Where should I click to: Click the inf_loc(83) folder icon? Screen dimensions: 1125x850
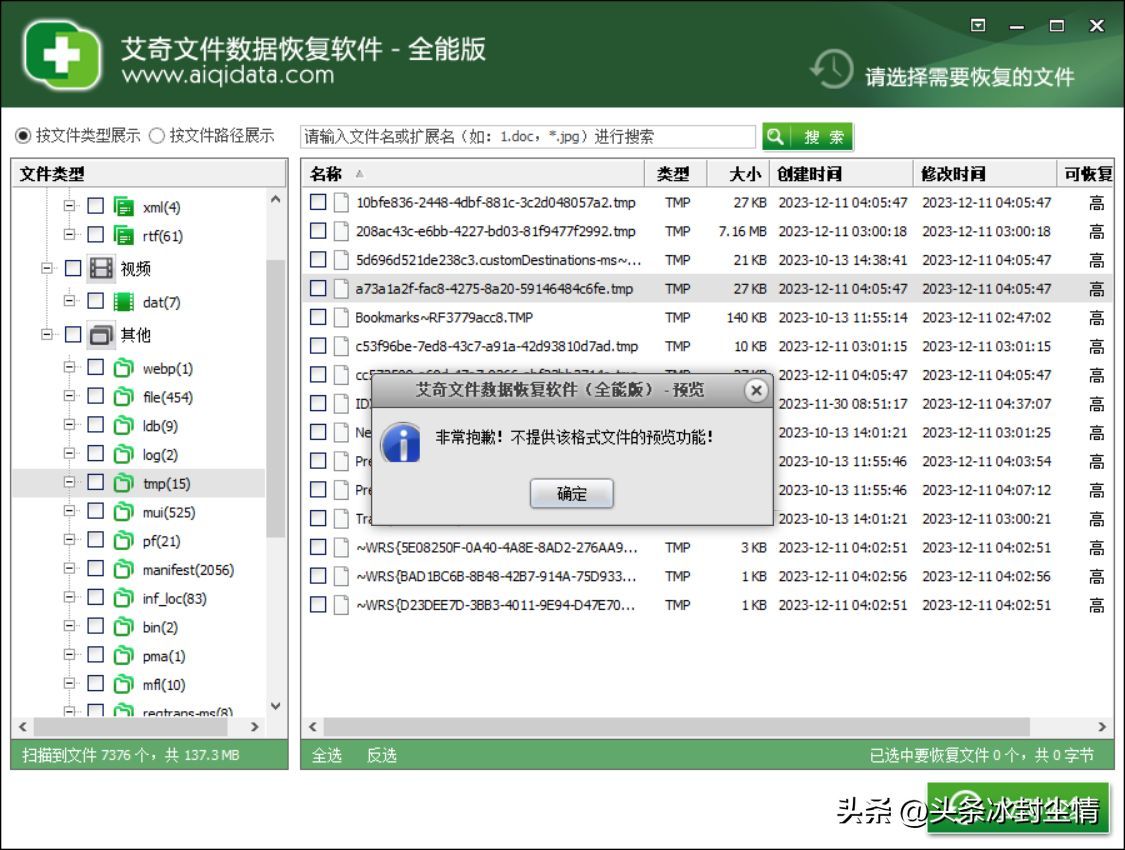[x=123, y=598]
